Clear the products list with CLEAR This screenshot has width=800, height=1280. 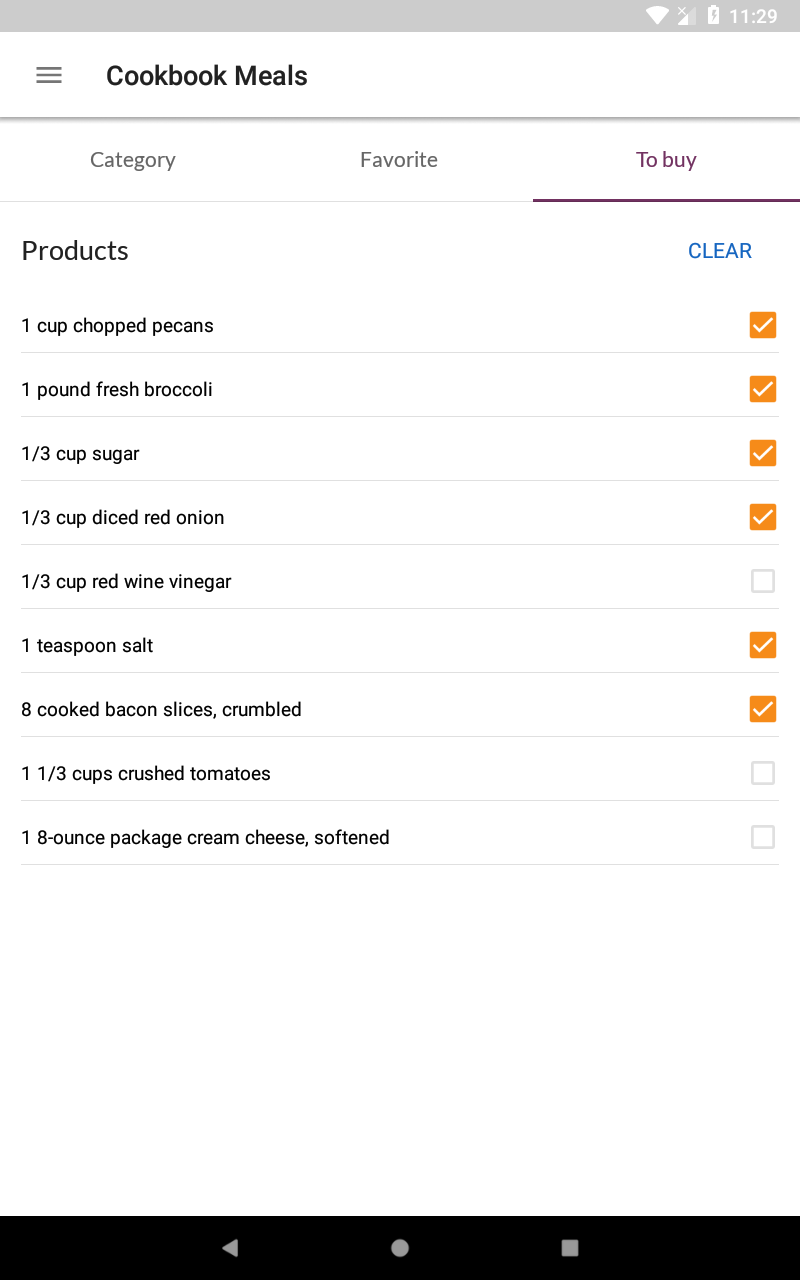[720, 251]
